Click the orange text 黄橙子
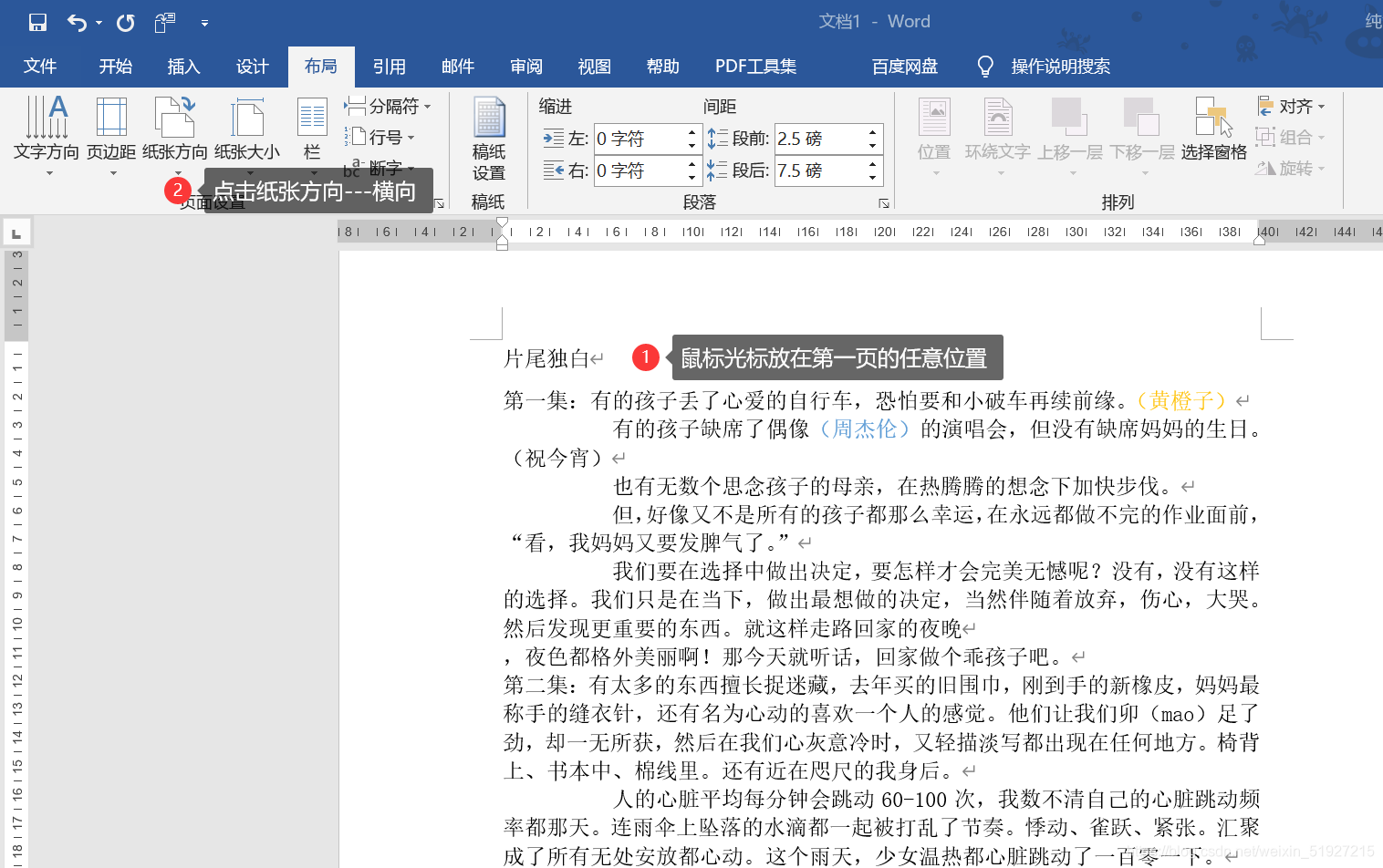This screenshot has width=1383, height=868. [1181, 400]
